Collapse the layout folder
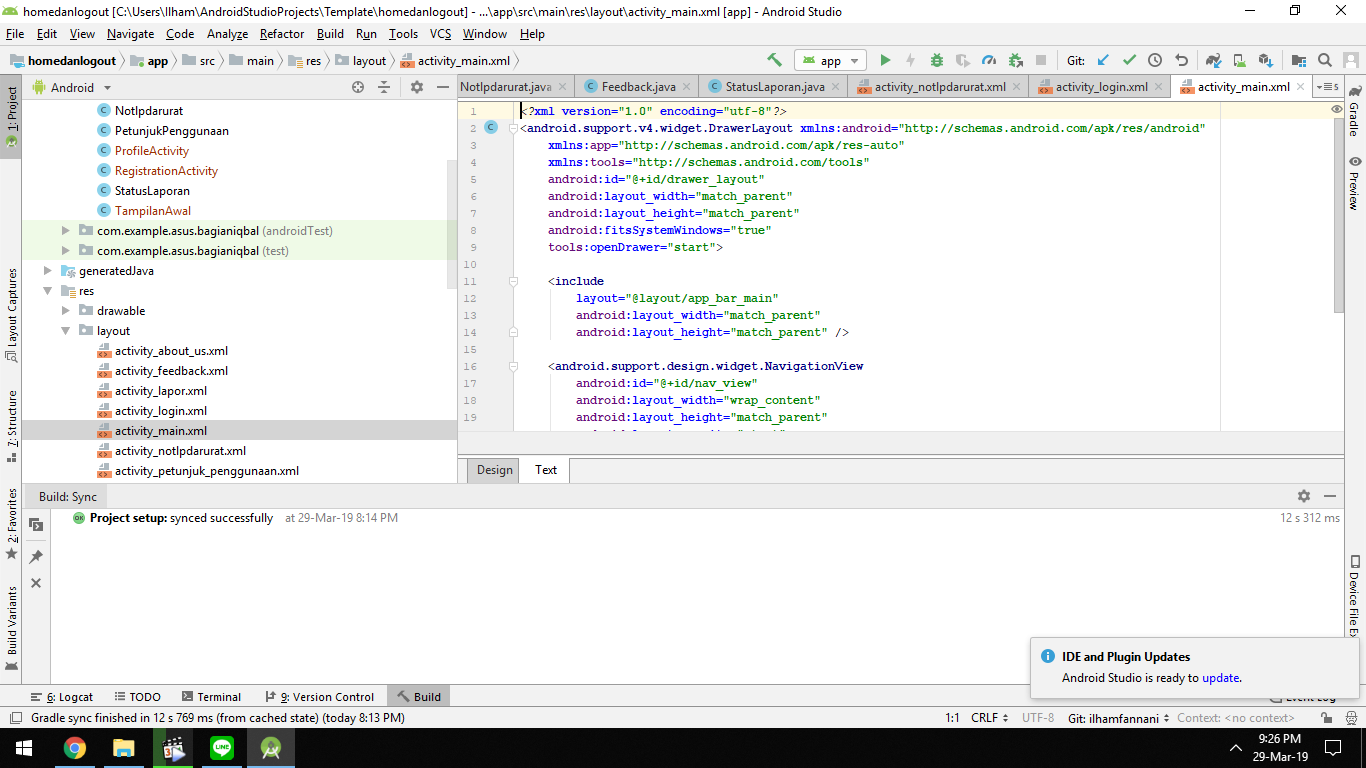The height and width of the screenshot is (768, 1366). click(66, 331)
